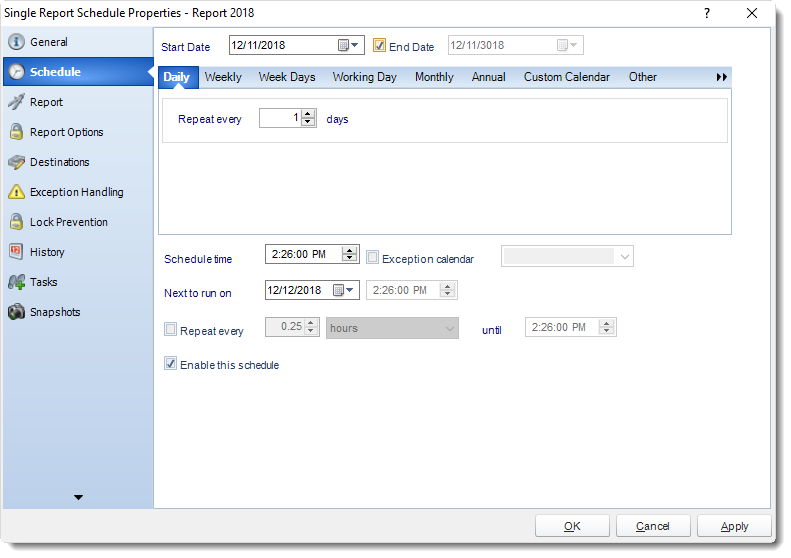791x558 pixels.
Task: Adjust the Schedule time spinner
Action: point(349,254)
